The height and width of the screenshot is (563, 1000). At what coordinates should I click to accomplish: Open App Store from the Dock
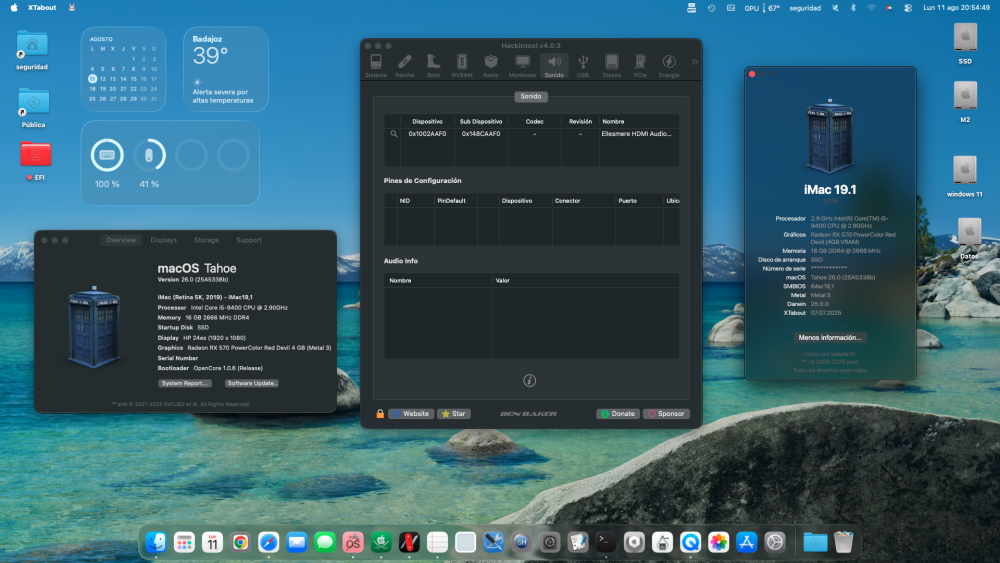point(746,542)
